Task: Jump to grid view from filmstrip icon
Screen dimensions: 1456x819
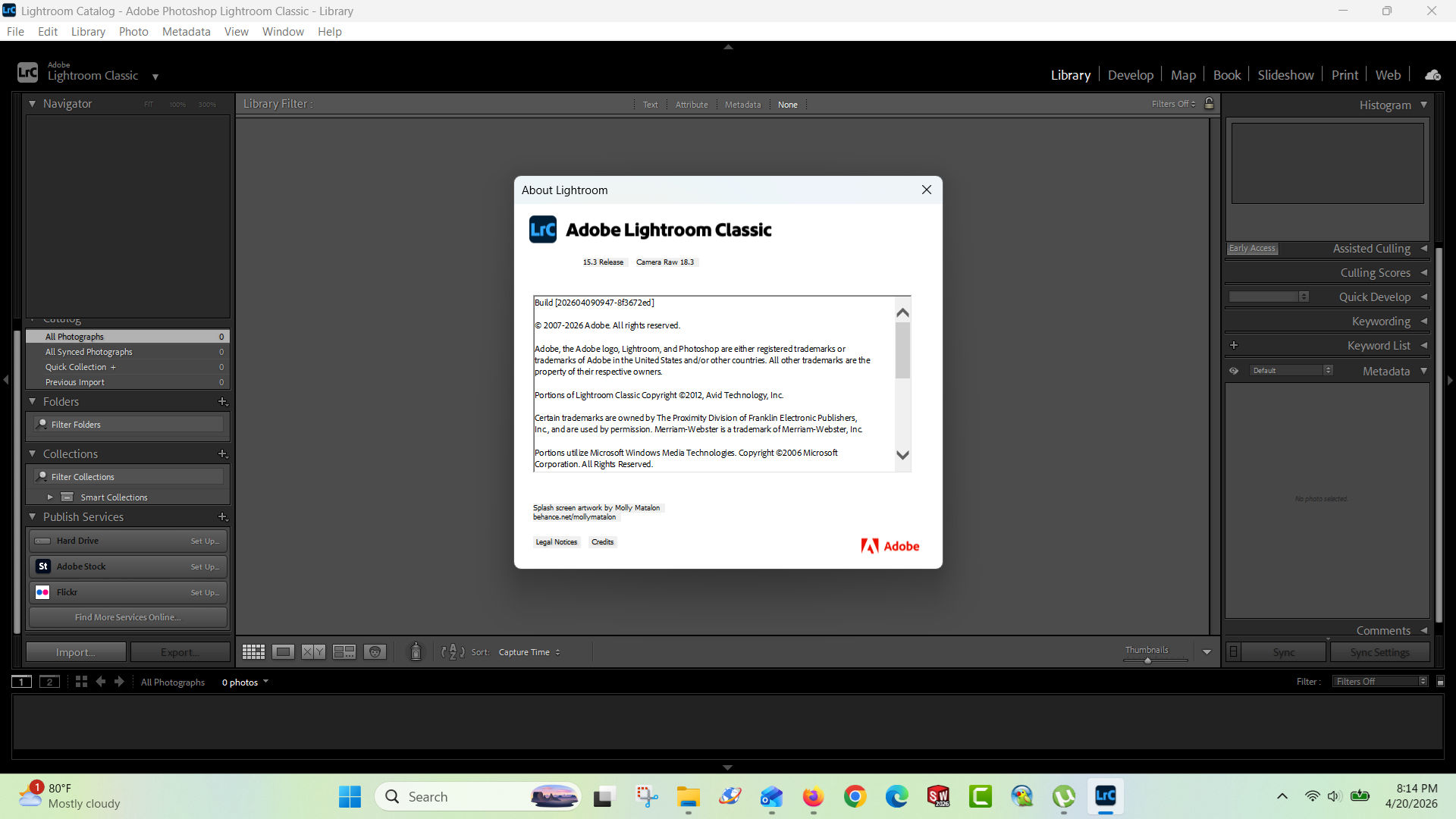Action: click(x=81, y=682)
